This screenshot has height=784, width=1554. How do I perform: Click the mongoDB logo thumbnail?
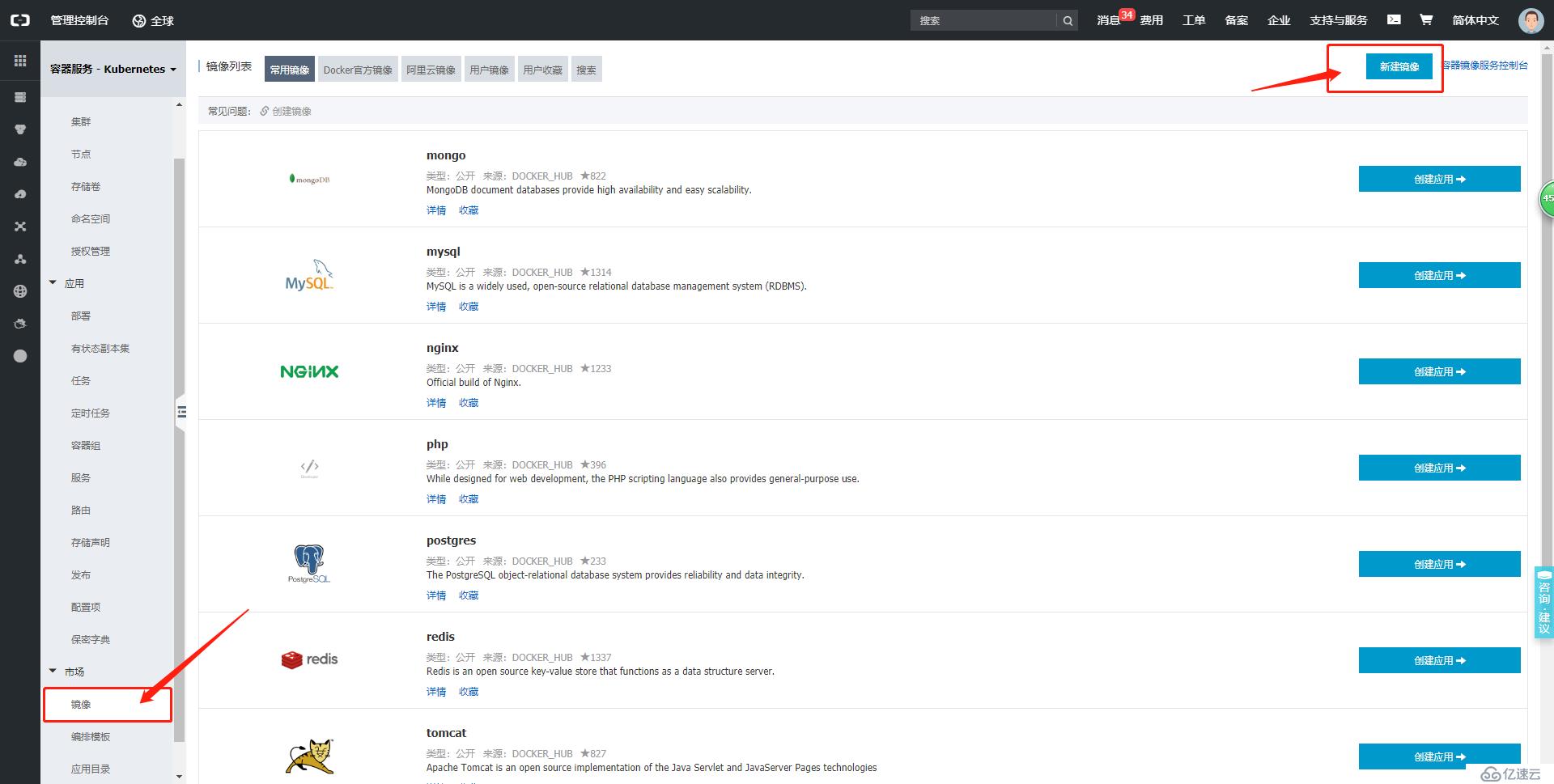point(309,179)
